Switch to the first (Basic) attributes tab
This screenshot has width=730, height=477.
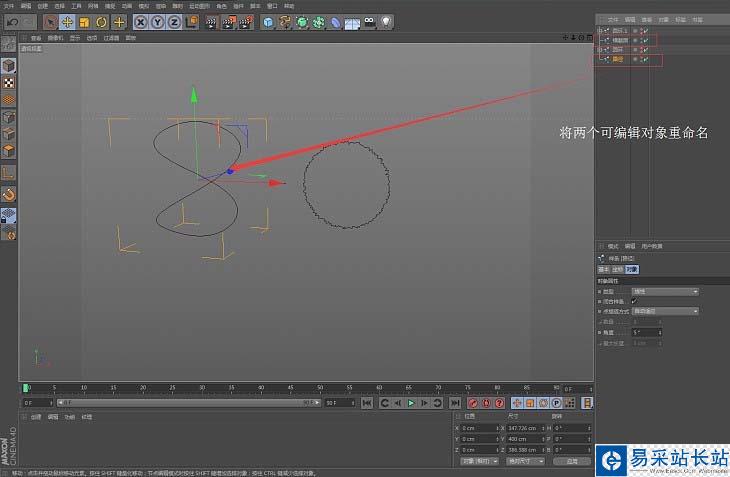click(603, 269)
